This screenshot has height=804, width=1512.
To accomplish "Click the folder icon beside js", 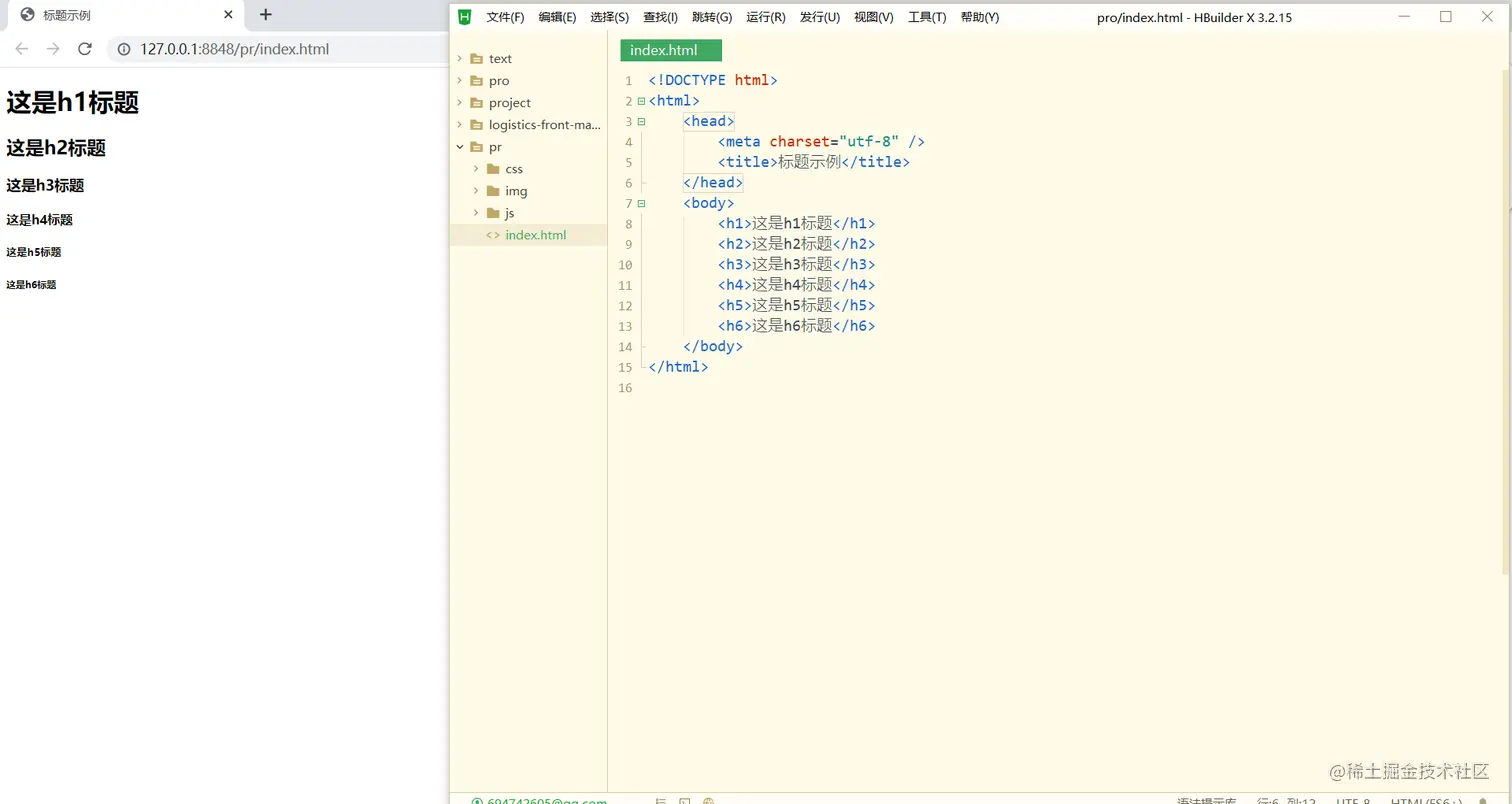I will 493,213.
